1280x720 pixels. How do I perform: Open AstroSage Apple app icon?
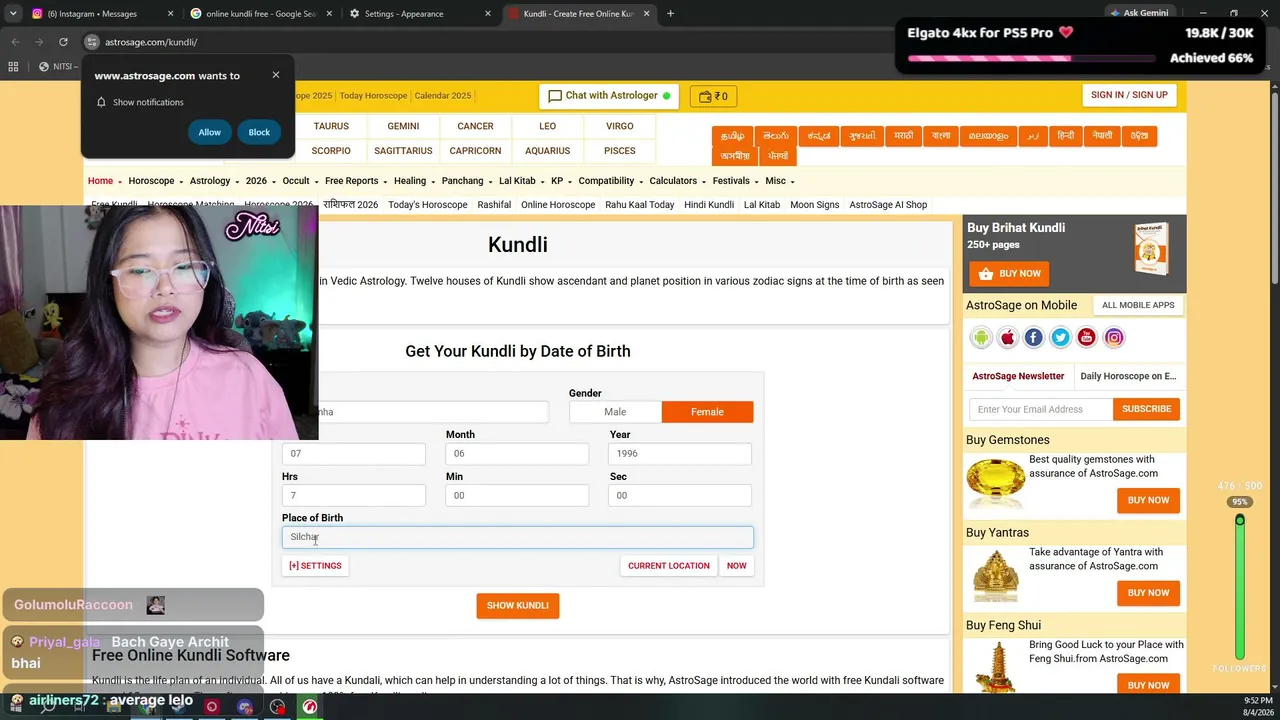pyautogui.click(x=1008, y=338)
